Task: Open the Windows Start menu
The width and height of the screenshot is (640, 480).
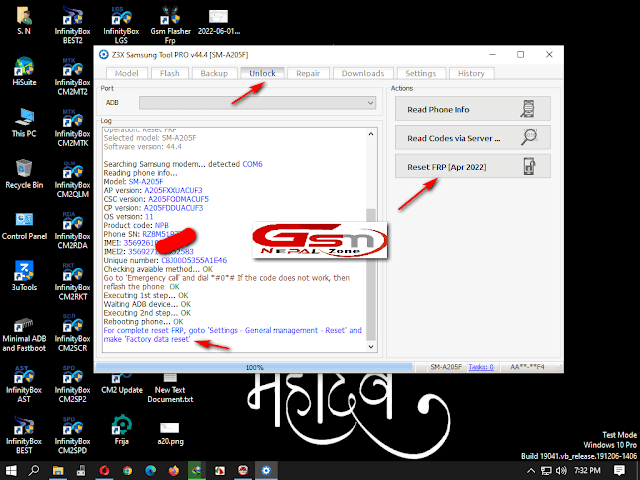Action: click(x=11, y=471)
